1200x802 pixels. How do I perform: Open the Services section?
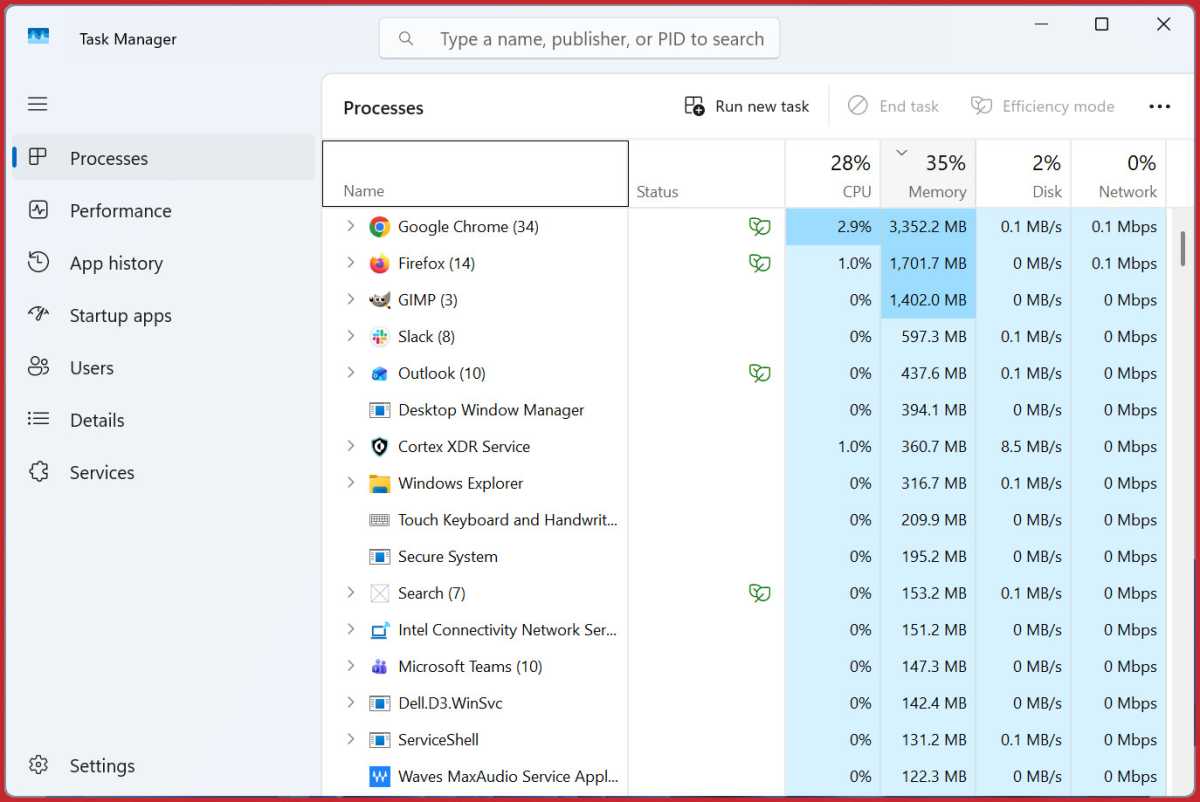click(x=101, y=472)
